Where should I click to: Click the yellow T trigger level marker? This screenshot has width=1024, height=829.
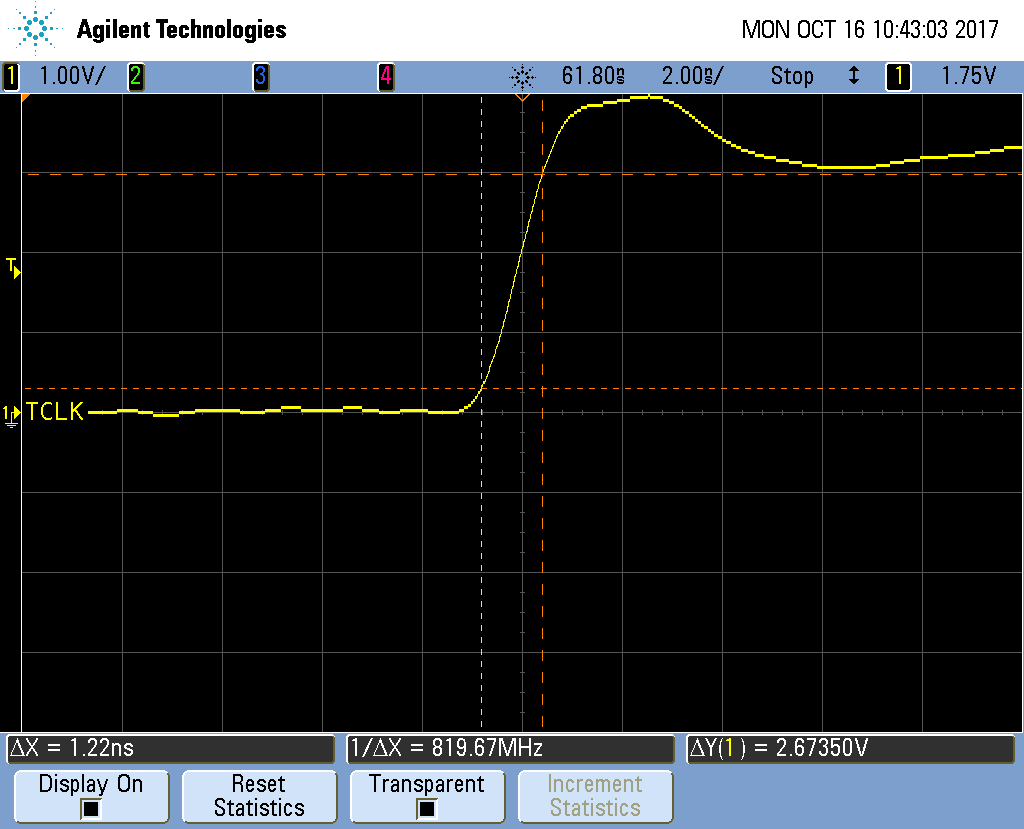[x=12, y=266]
